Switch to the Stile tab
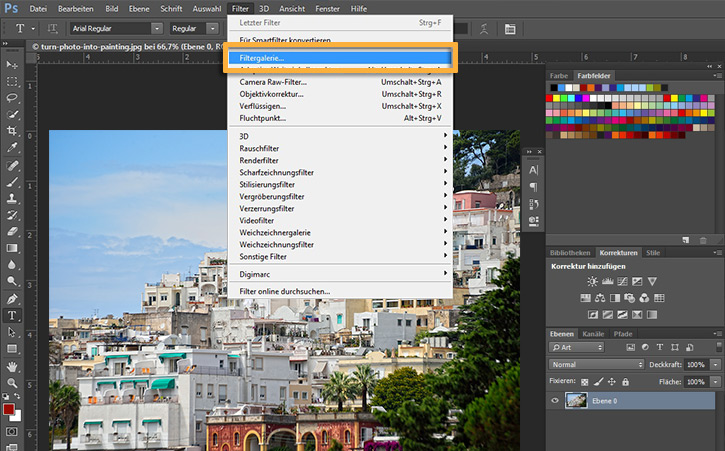This screenshot has width=725, height=451. coord(653,253)
